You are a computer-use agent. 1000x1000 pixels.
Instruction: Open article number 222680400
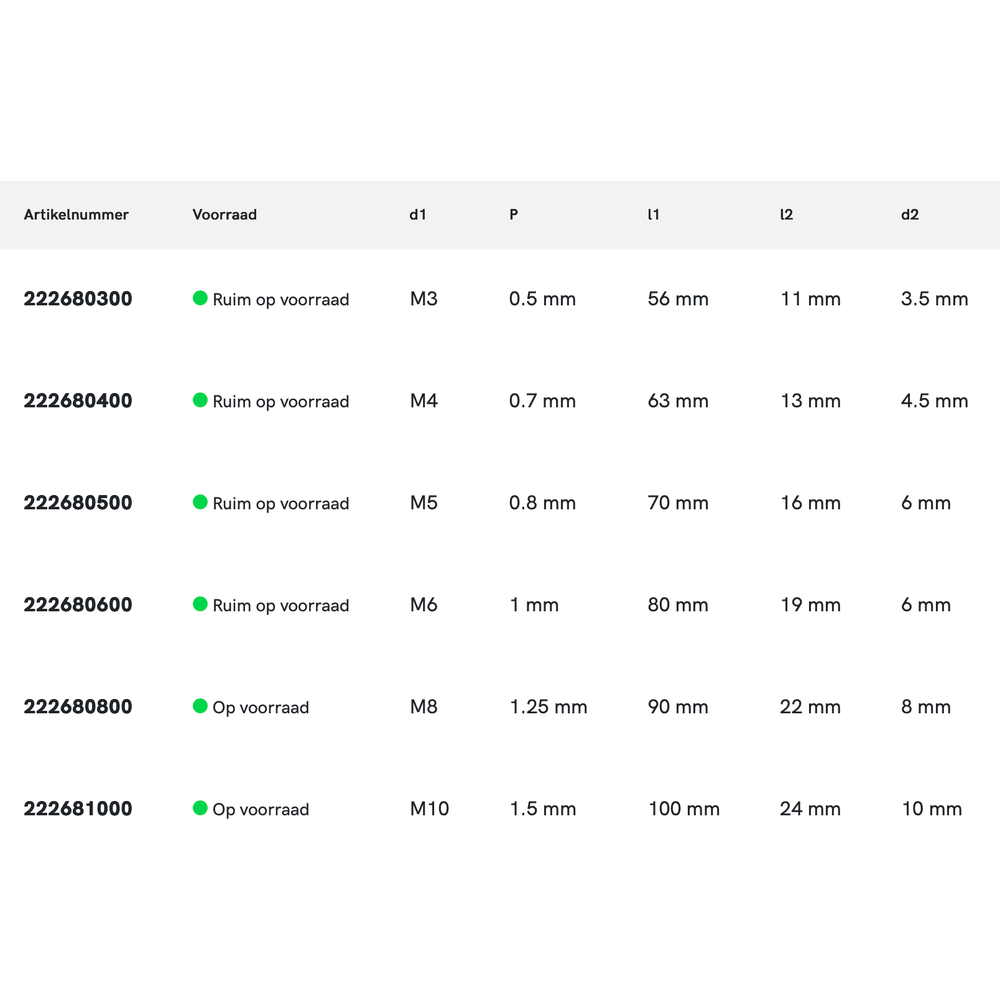click(x=78, y=401)
